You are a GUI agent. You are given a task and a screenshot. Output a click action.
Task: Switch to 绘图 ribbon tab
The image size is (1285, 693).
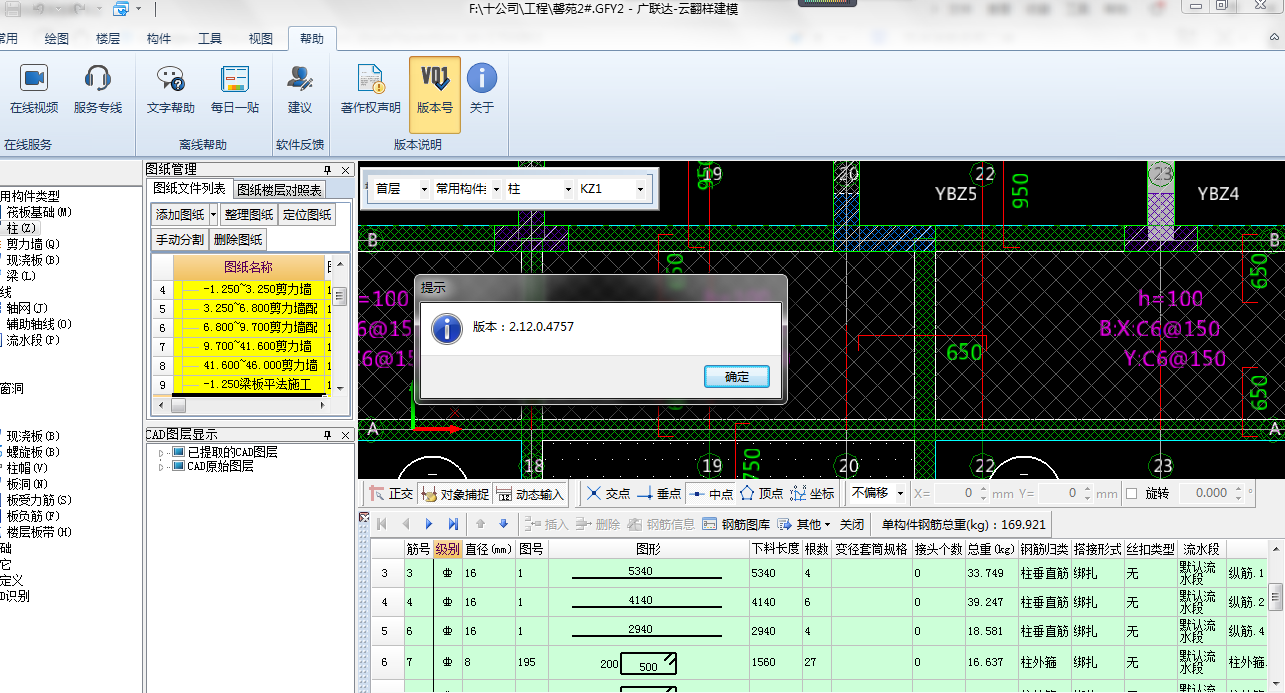click(x=57, y=39)
